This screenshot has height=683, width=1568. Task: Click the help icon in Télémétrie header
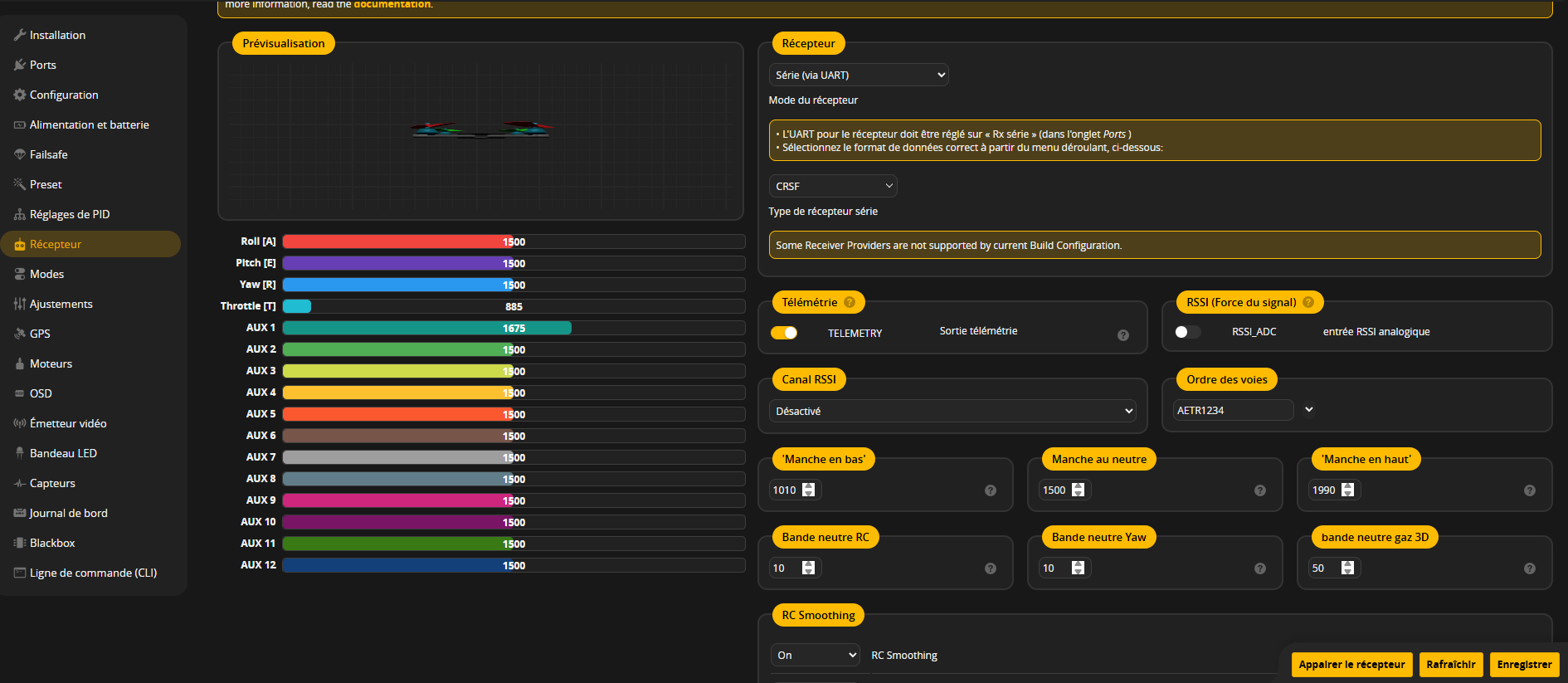[850, 302]
